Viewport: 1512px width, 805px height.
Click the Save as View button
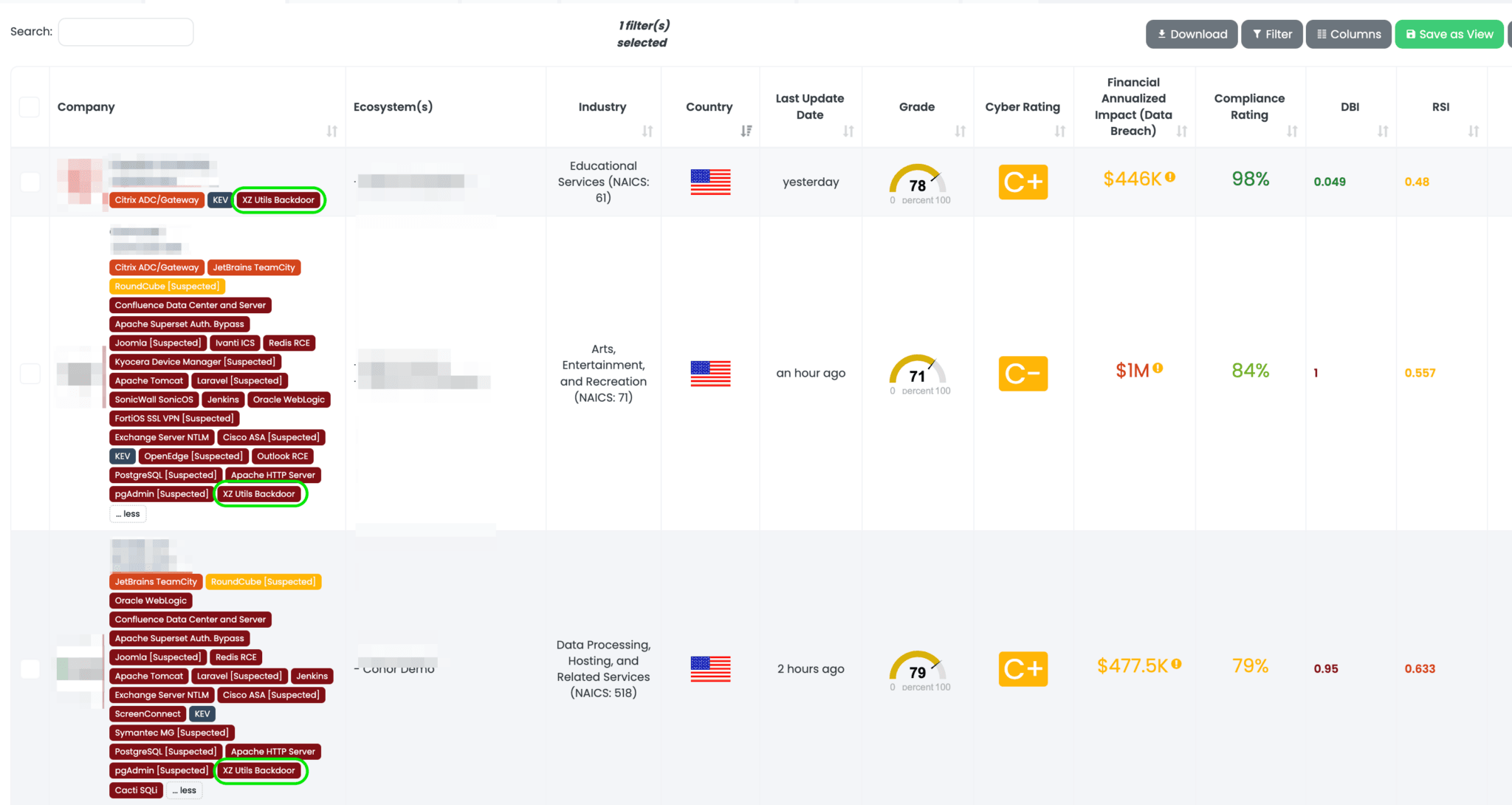(x=1449, y=34)
